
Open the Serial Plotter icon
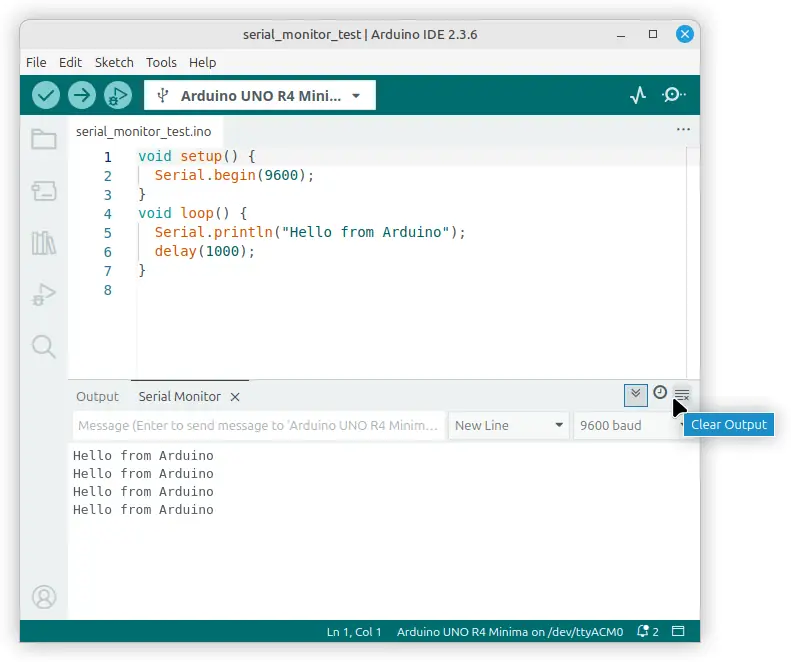(638, 95)
